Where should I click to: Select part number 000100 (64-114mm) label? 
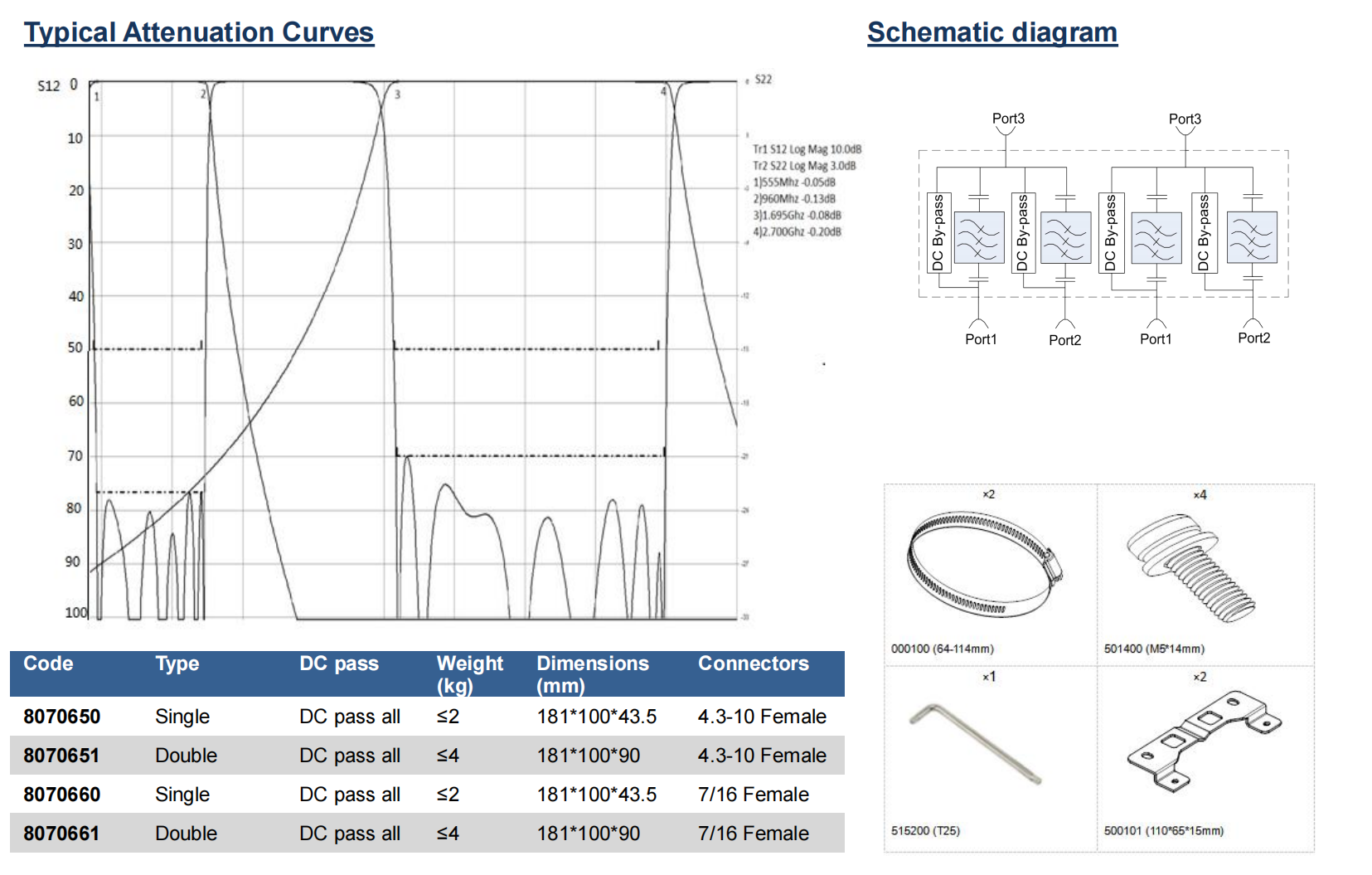tap(942, 649)
